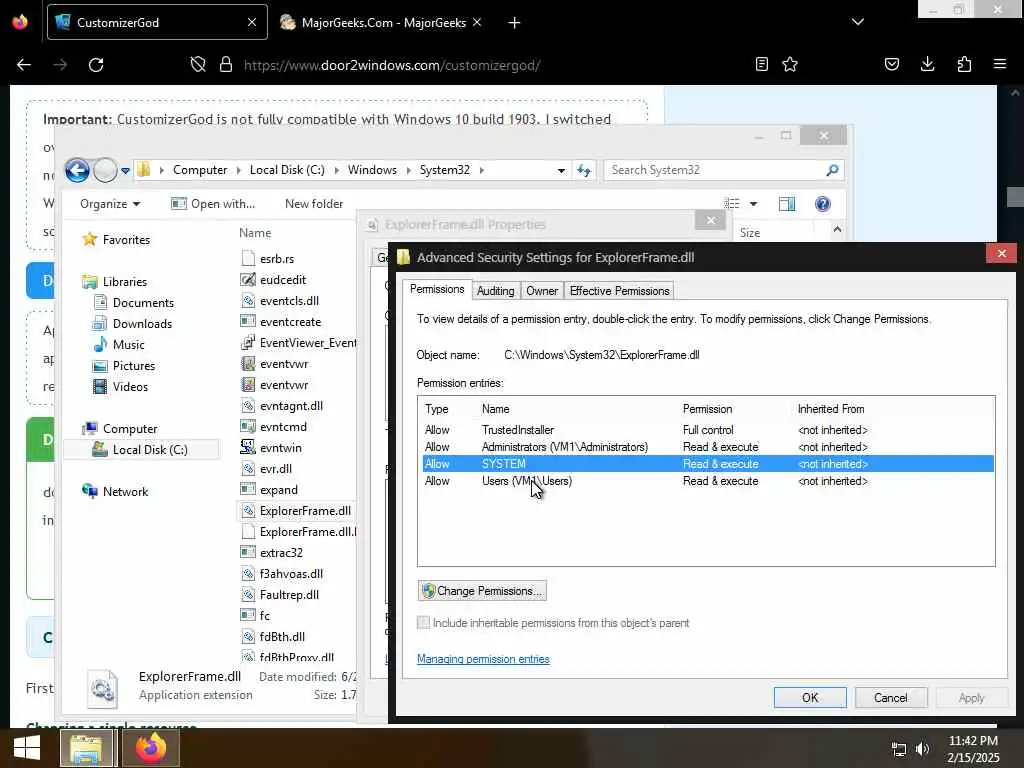Go back using browser back arrow

[x=24, y=65]
